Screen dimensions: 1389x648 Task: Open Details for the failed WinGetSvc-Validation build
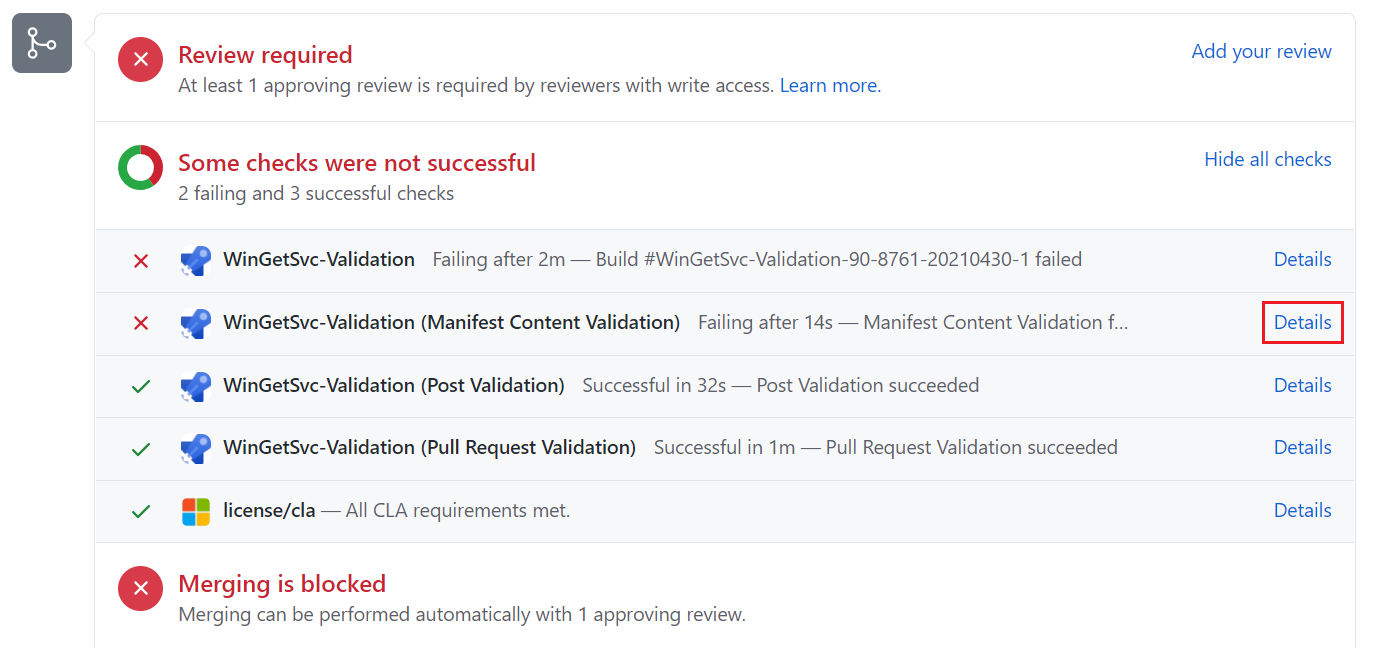1302,259
